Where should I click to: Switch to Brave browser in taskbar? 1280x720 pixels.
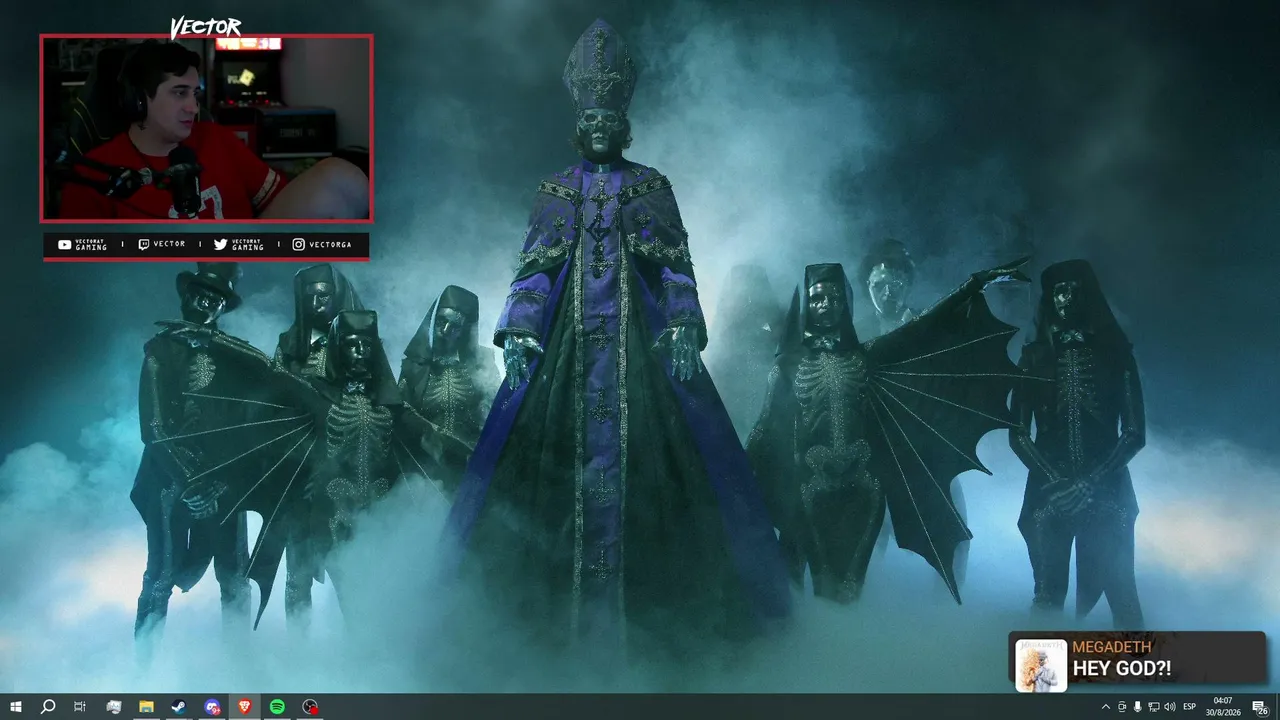pos(245,707)
